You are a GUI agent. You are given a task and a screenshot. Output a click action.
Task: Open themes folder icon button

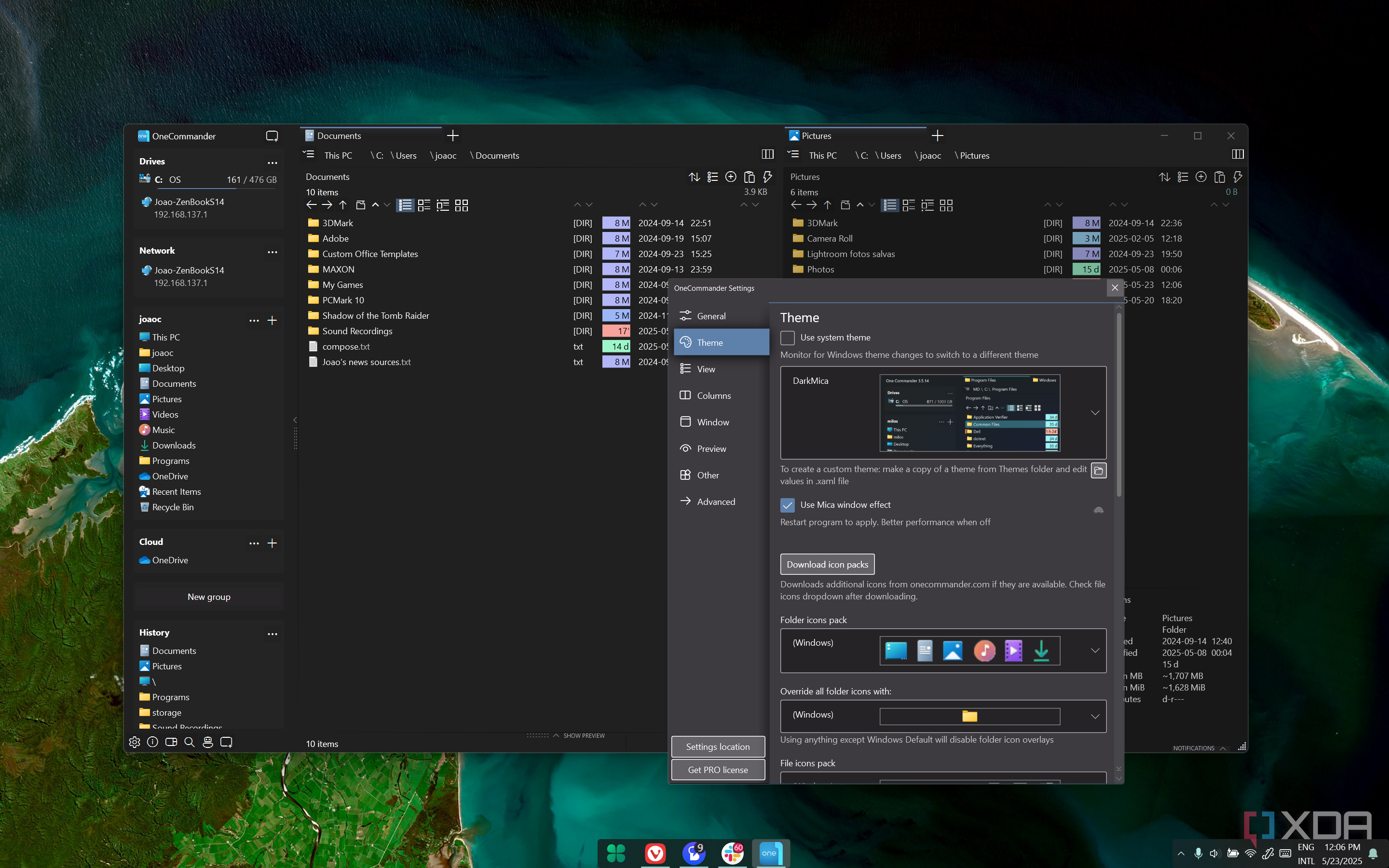pos(1098,470)
